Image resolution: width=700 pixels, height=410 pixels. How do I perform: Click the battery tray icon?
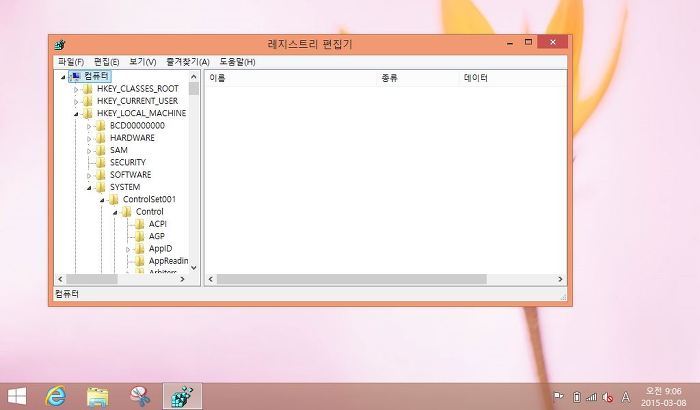coord(577,397)
